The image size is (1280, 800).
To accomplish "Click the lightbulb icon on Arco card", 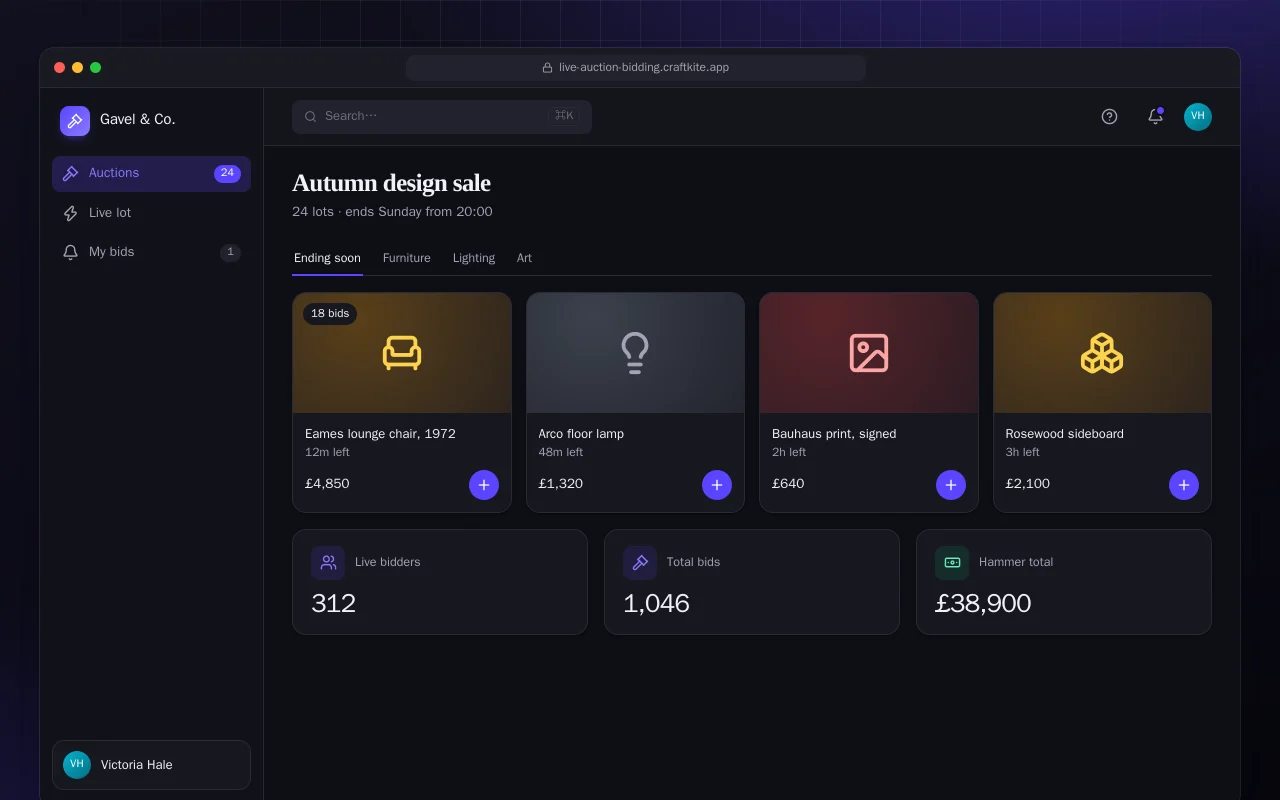I will (635, 353).
